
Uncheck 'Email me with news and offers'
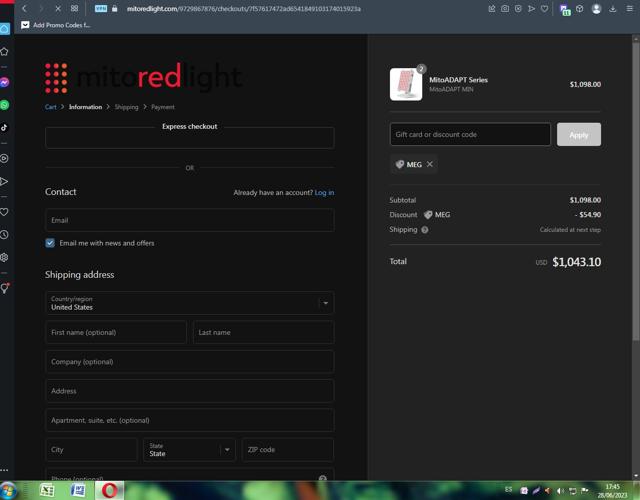coord(50,243)
